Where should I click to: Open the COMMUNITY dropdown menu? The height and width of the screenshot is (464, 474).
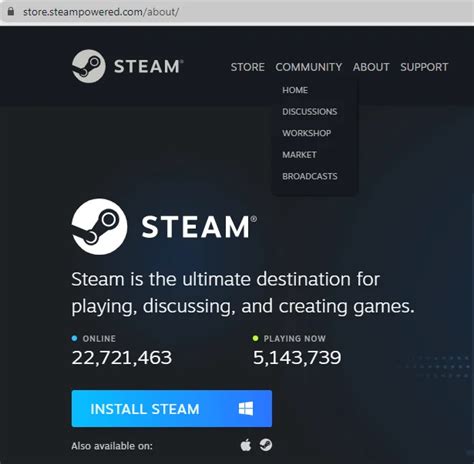click(x=309, y=67)
